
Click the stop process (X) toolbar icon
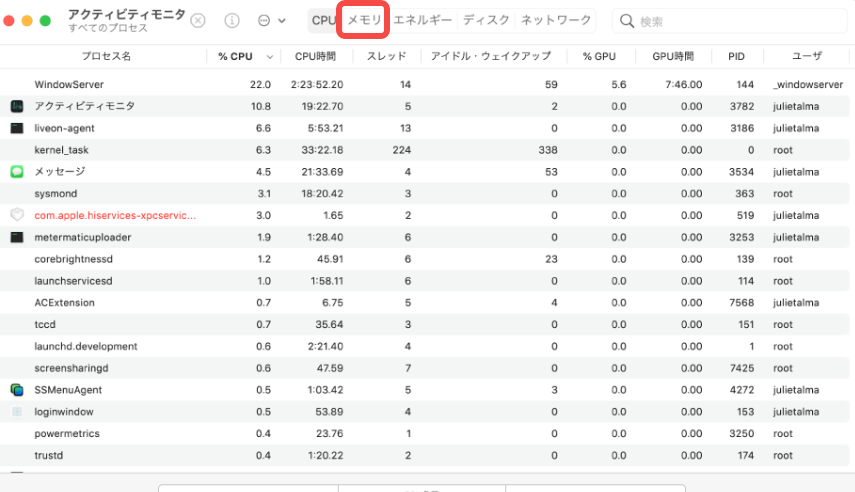198,21
